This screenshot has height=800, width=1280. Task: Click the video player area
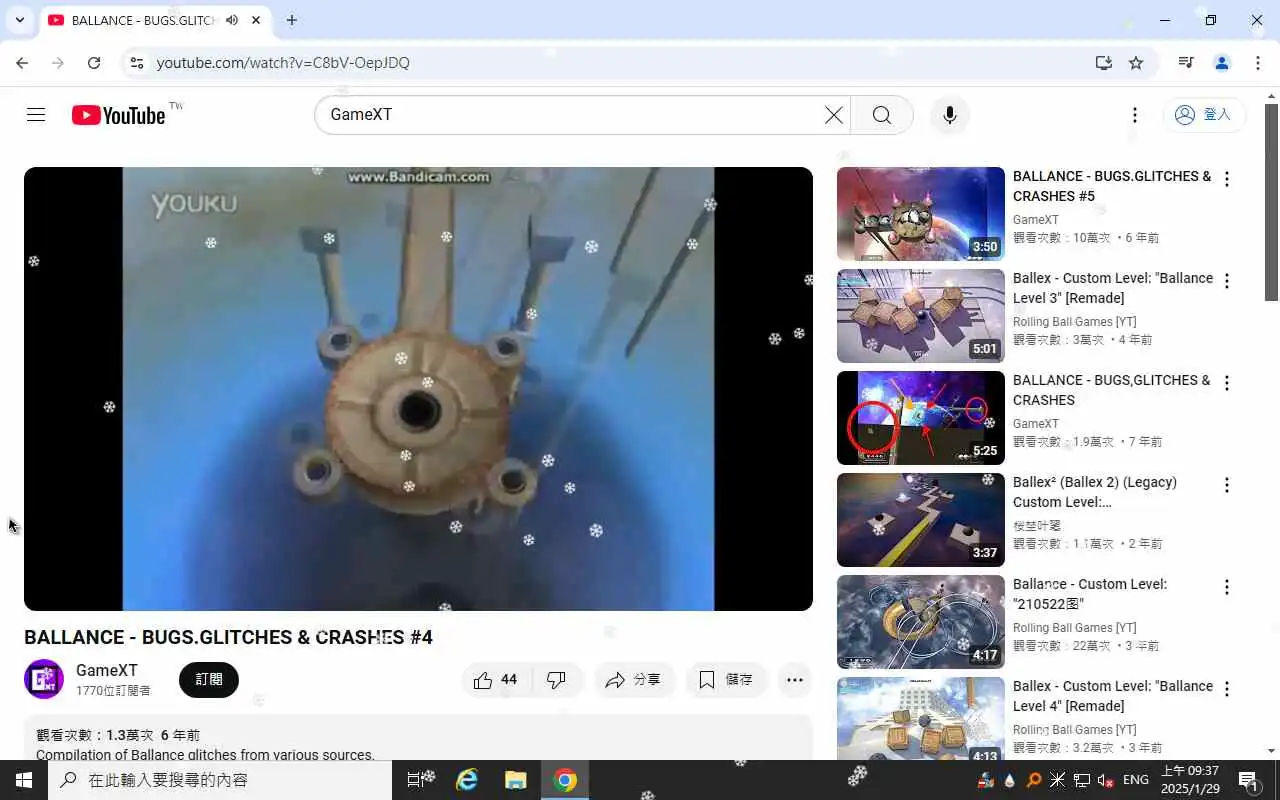pyautogui.click(x=418, y=389)
